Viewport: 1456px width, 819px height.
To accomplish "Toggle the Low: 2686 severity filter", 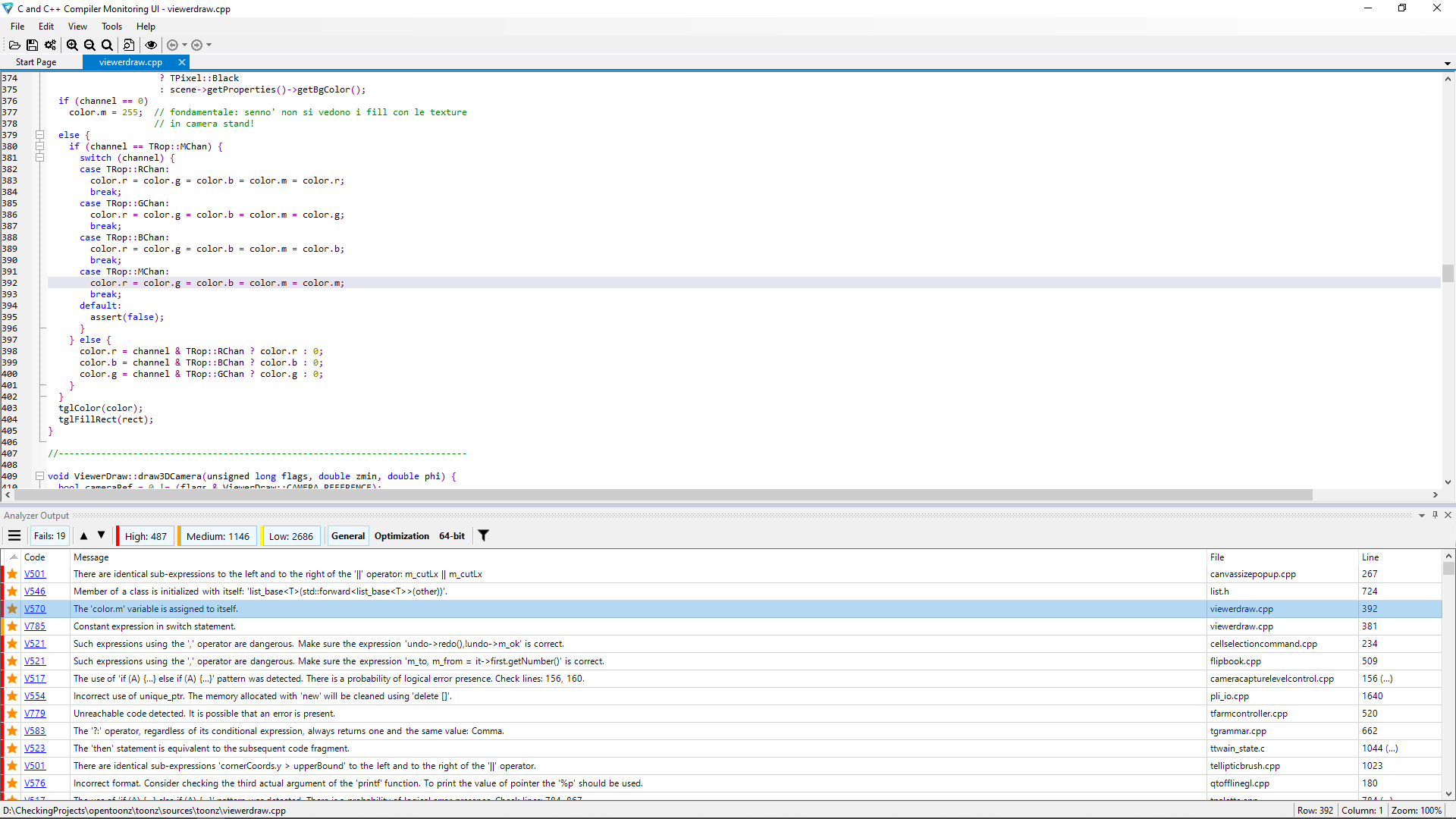I will (x=290, y=536).
